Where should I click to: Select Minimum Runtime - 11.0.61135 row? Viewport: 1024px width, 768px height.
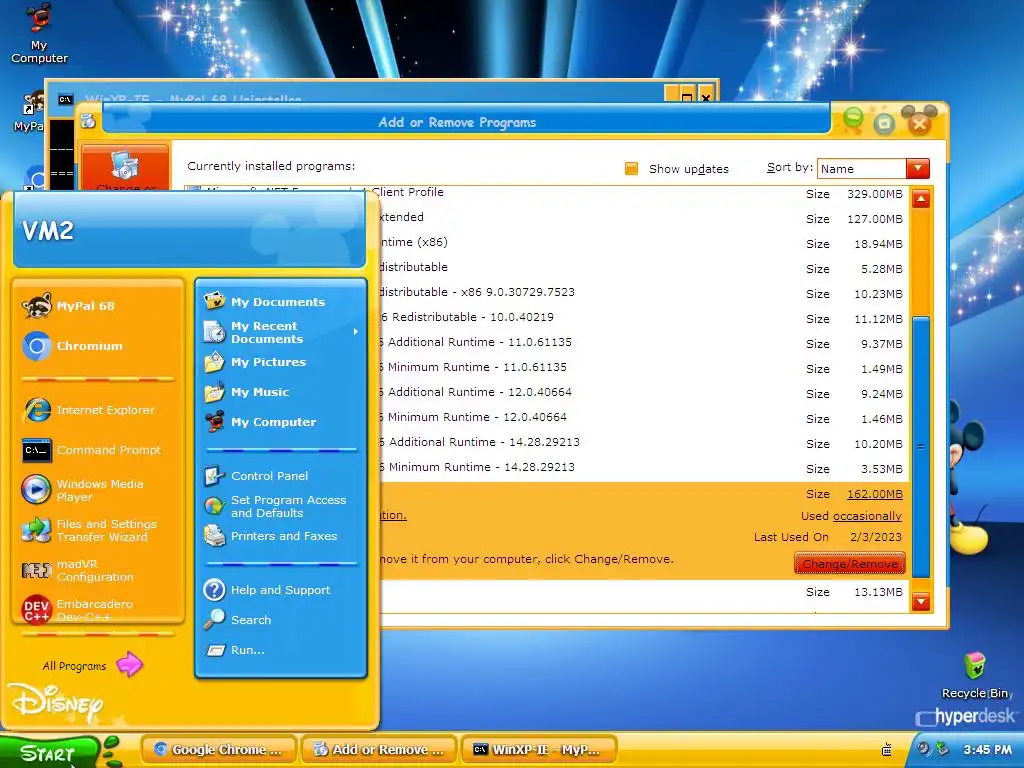(644, 368)
